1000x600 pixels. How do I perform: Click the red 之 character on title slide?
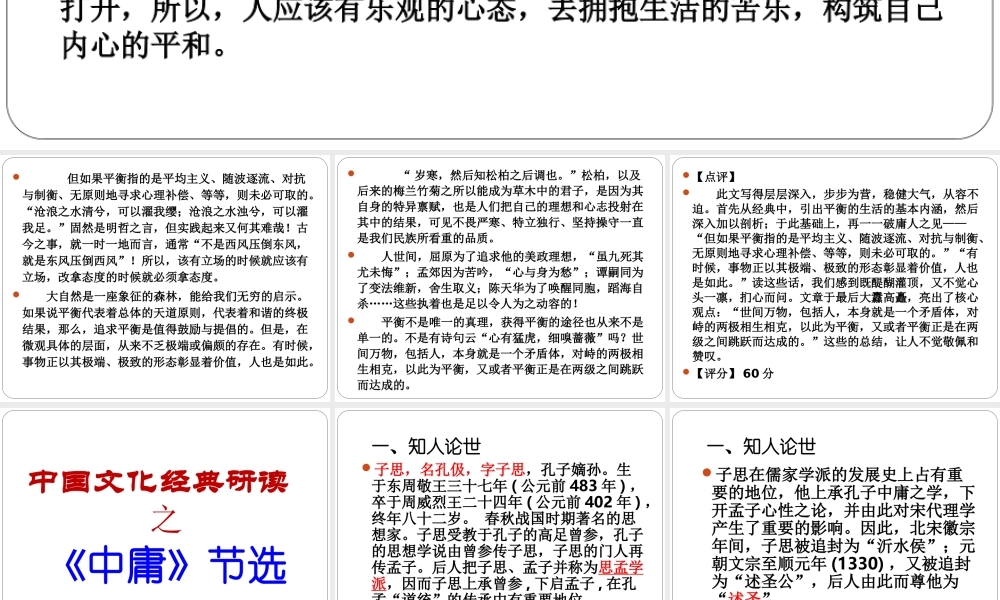165,520
